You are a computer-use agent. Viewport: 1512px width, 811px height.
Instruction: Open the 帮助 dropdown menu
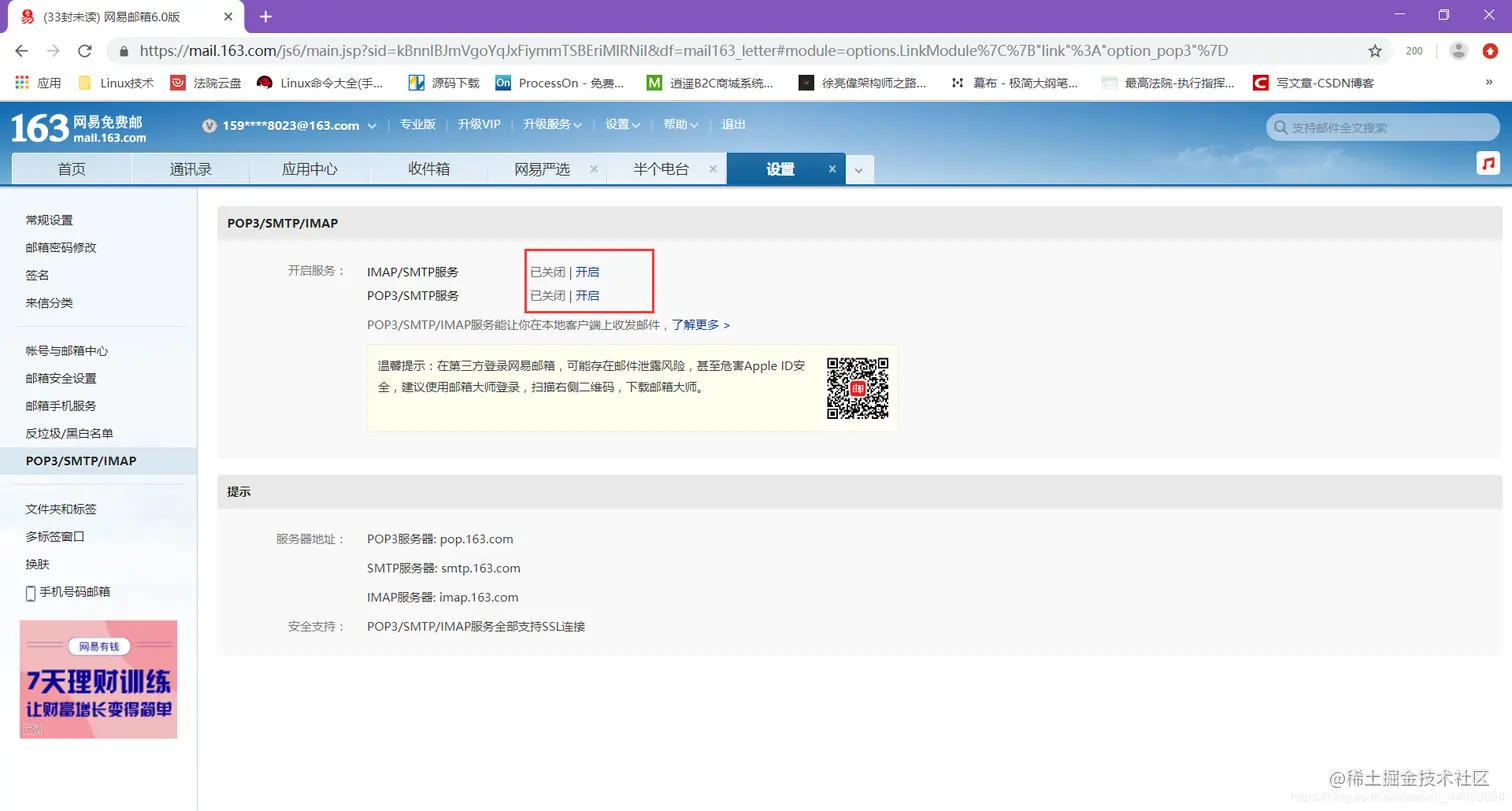(x=681, y=125)
